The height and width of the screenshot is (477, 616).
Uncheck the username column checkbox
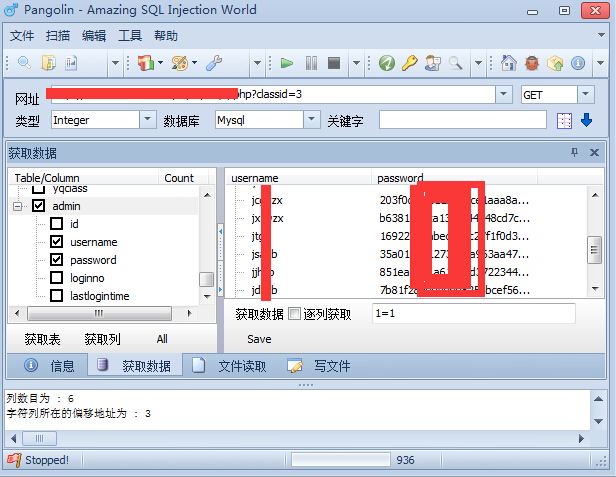[x=57, y=242]
